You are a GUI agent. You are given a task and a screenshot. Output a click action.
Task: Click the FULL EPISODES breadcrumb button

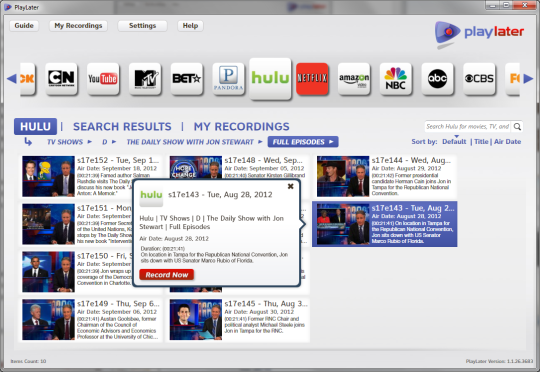click(x=303, y=142)
